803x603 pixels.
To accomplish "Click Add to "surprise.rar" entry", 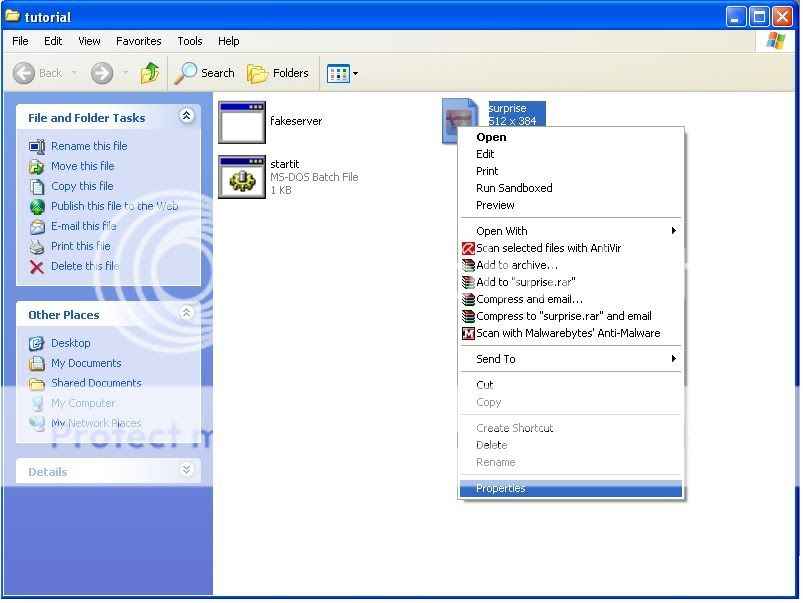I will (571, 282).
